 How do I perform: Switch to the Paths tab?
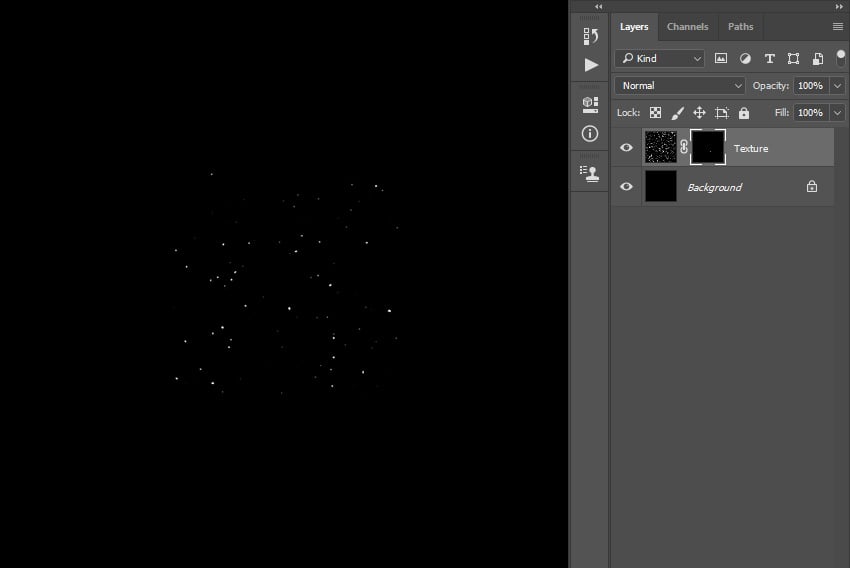(740, 27)
